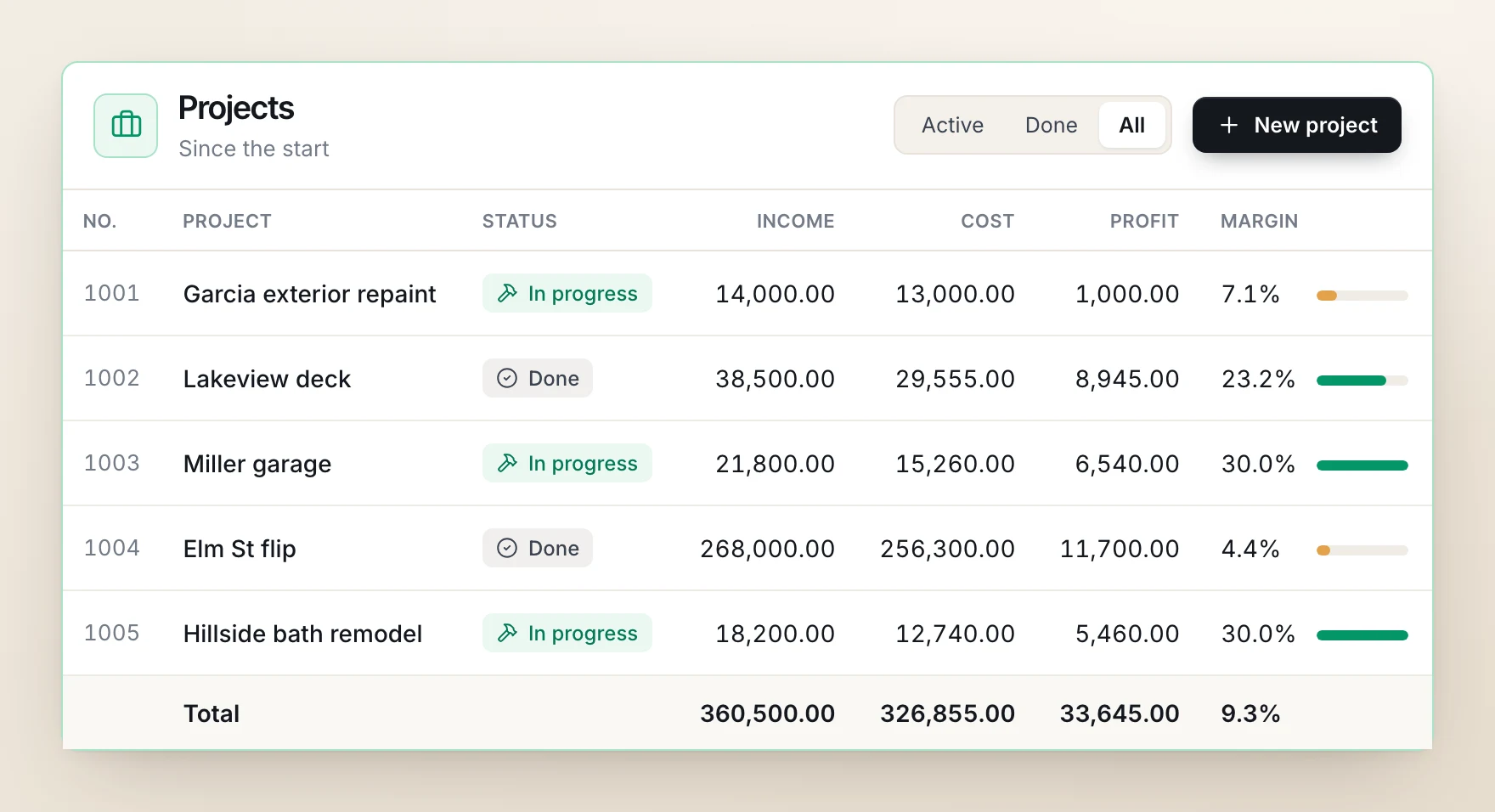Image resolution: width=1495 pixels, height=812 pixels.
Task: Open the Elm St flip project
Action: [x=240, y=549]
